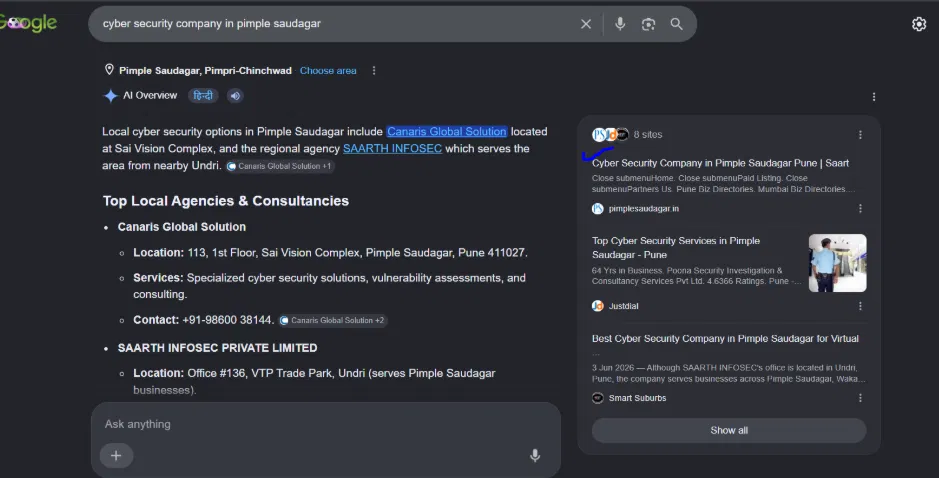Image resolution: width=939 pixels, height=478 pixels.
Task: Open the SAARTH INFOSEC link
Action: pyautogui.click(x=392, y=148)
